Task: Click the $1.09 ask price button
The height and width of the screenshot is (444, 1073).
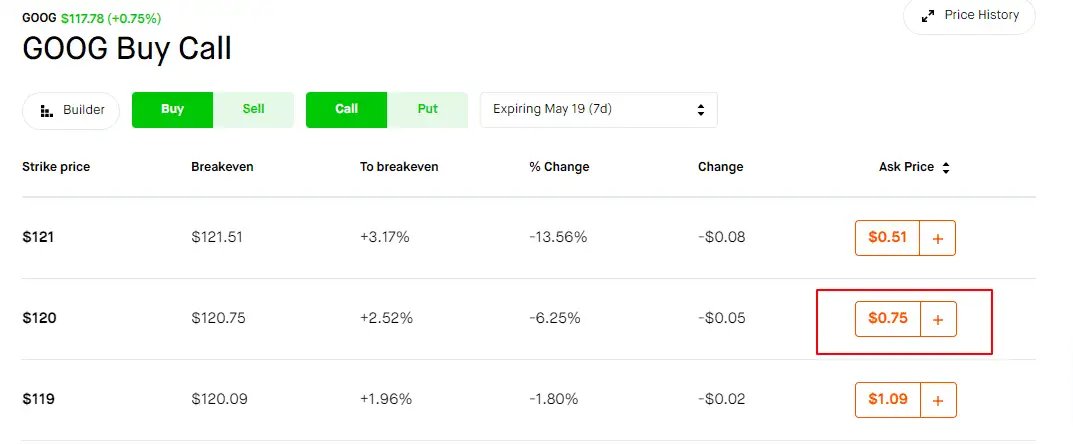Action: tap(888, 400)
